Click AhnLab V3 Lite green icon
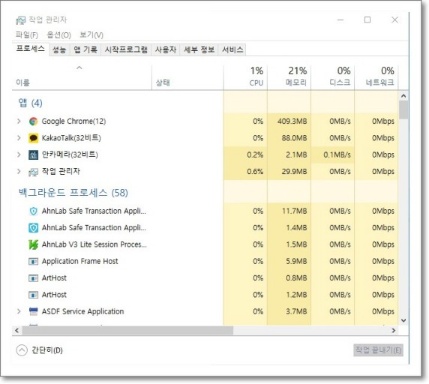429x384 pixels. tap(33, 245)
